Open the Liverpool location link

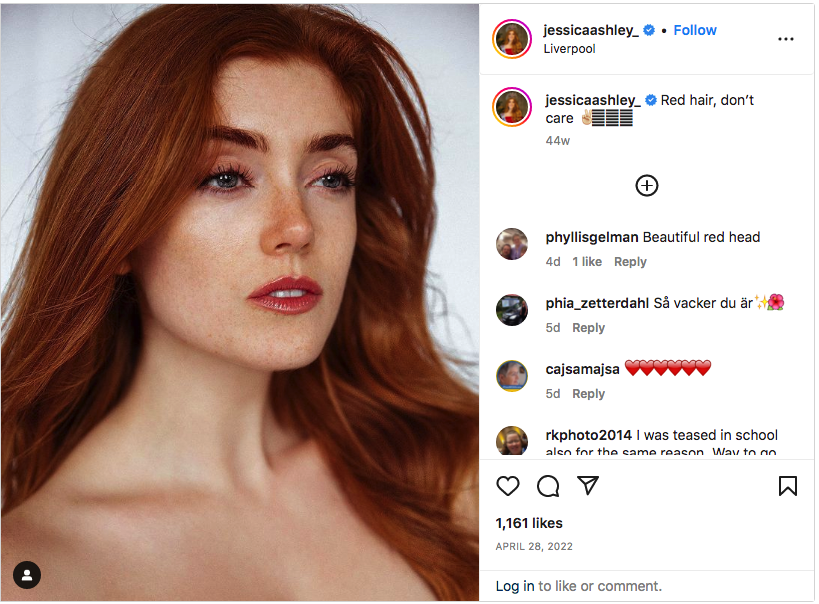[x=569, y=48]
